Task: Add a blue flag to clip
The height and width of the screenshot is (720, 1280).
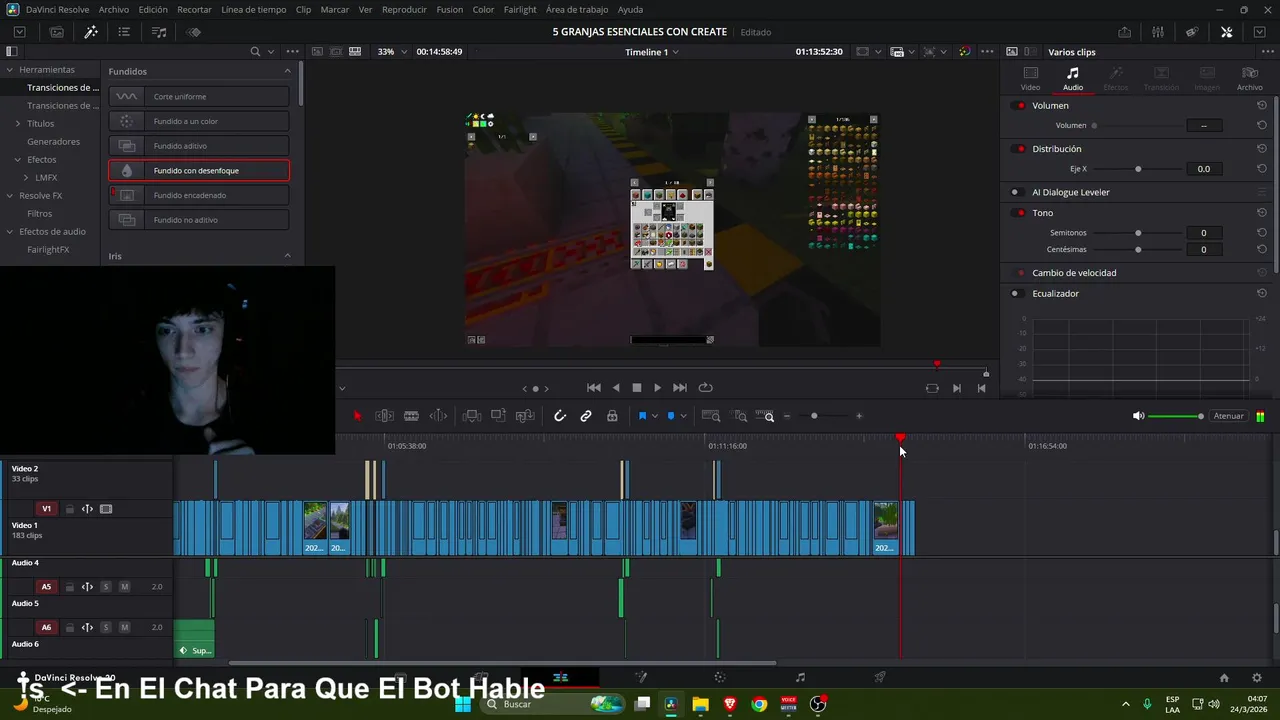Action: click(x=642, y=416)
